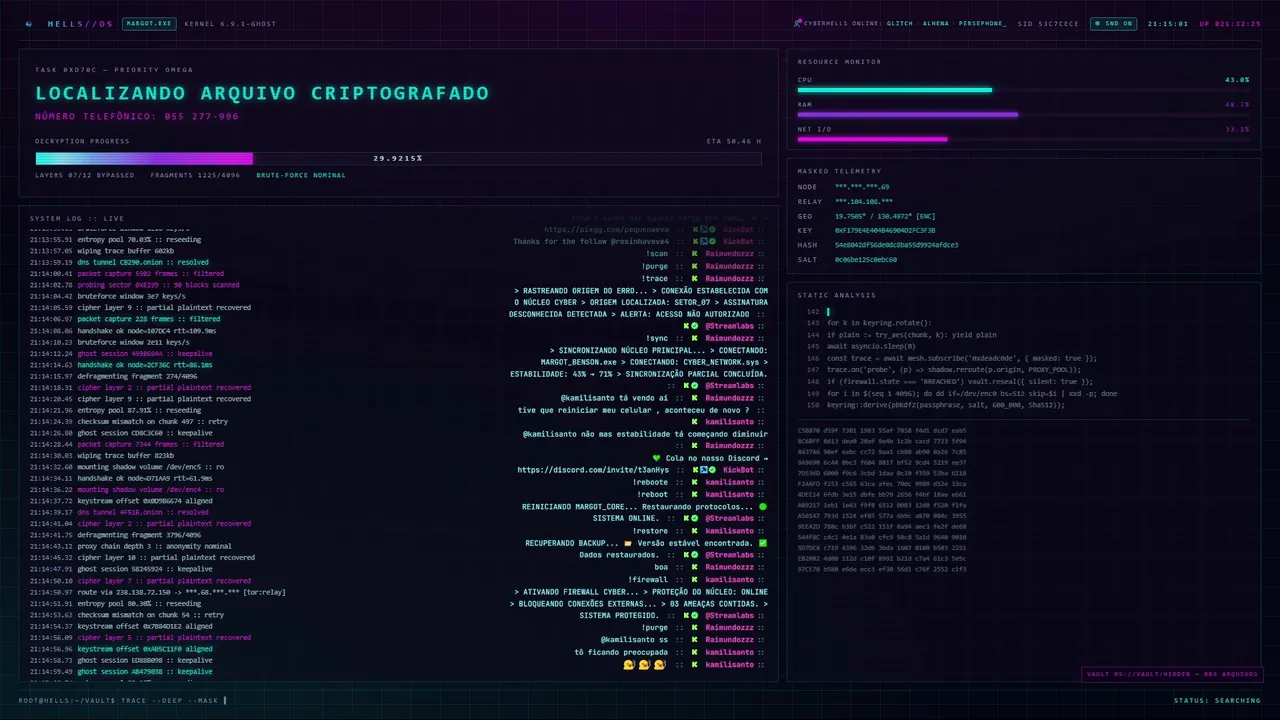Click the MARGOT.EXE tag in top bar
Screen dimensions: 1280x720
(149, 24)
